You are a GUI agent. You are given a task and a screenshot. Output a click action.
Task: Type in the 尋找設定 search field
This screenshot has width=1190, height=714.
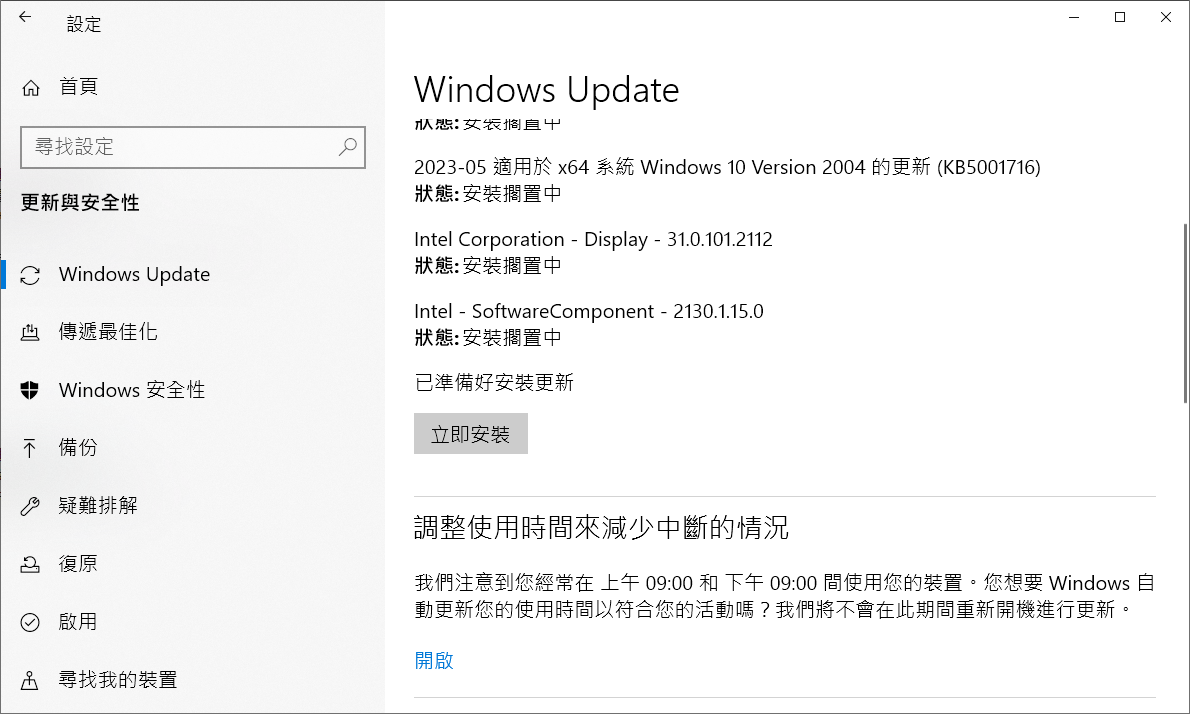pyautogui.click(x=180, y=147)
